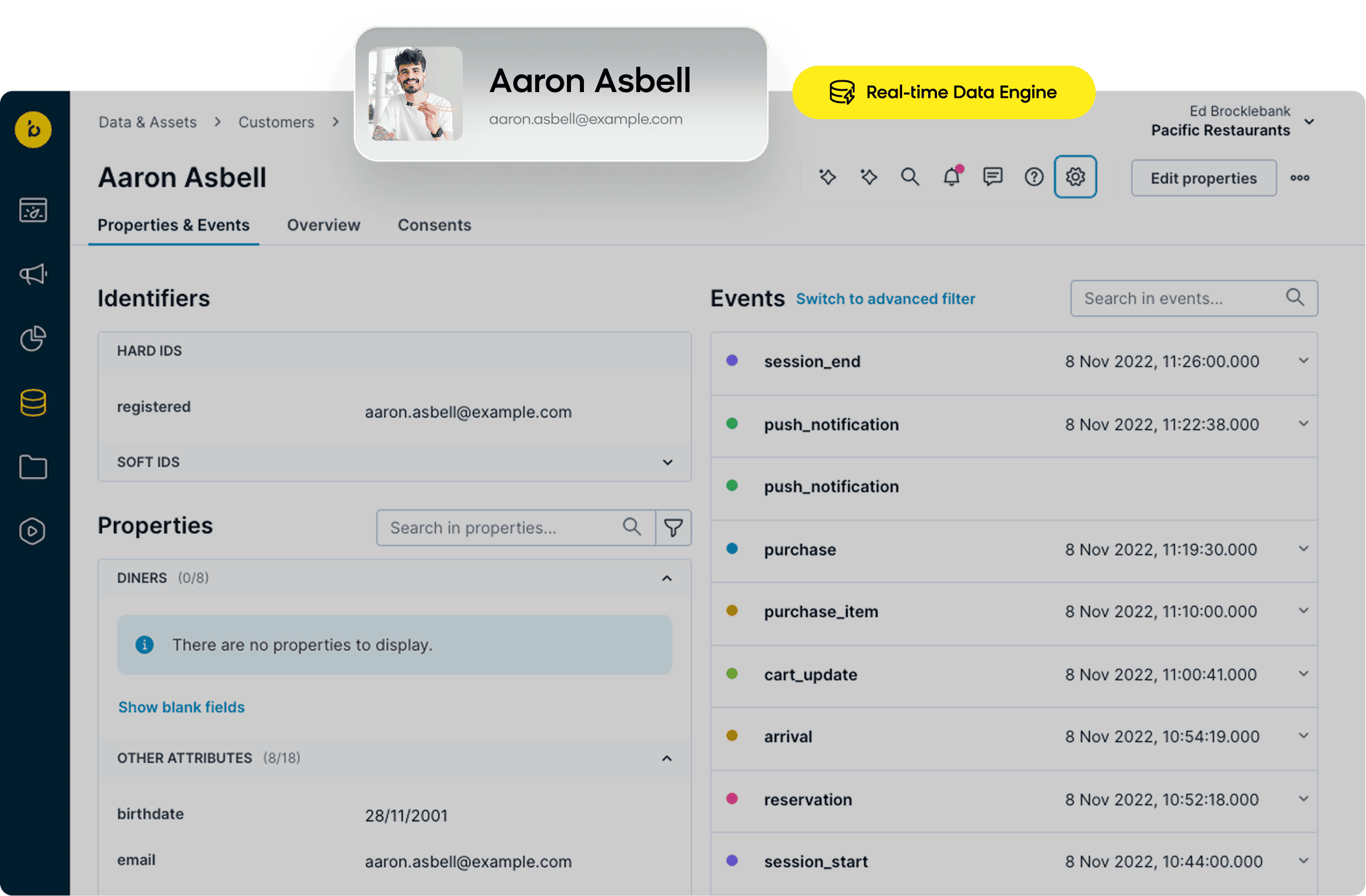Viewport: 1366px width, 896px height.
Task: Switch to the Consents tab
Action: tap(434, 225)
